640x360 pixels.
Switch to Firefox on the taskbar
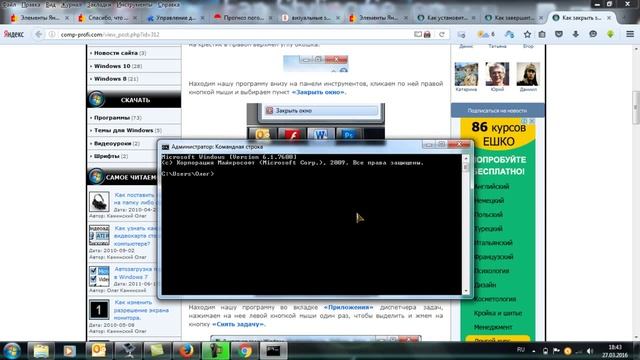(x=186, y=351)
